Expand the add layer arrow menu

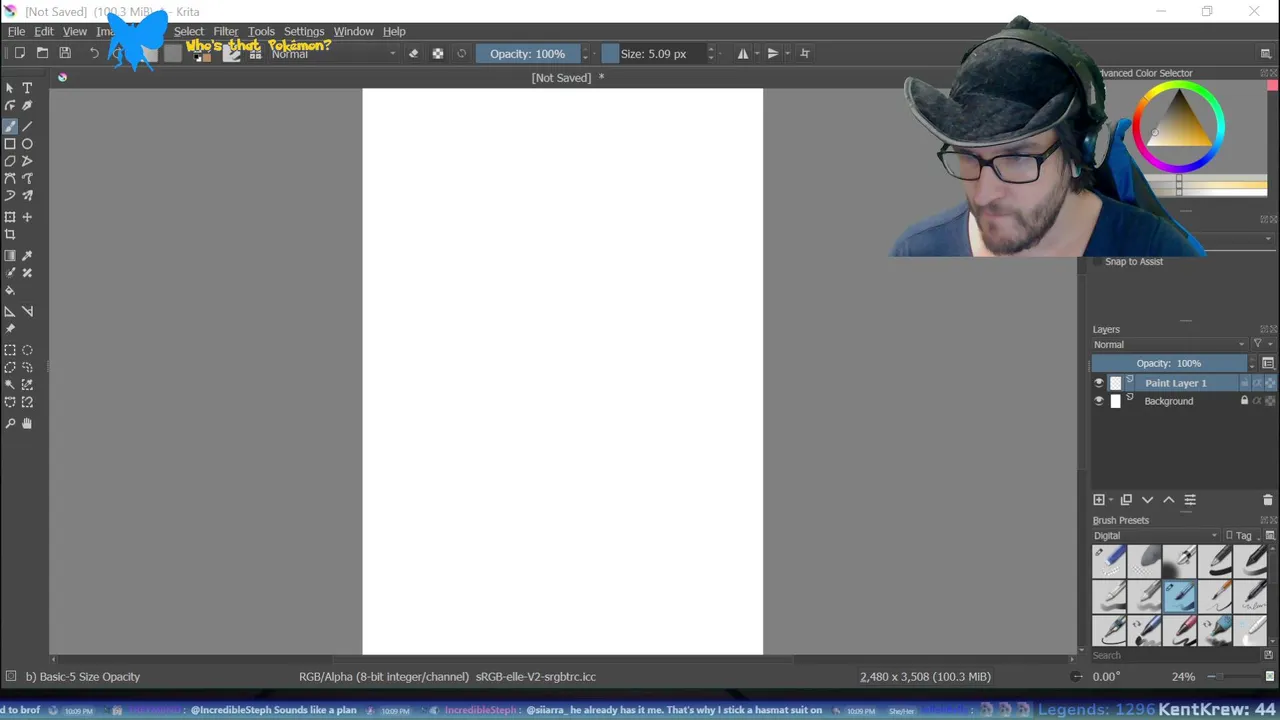coord(1110,500)
